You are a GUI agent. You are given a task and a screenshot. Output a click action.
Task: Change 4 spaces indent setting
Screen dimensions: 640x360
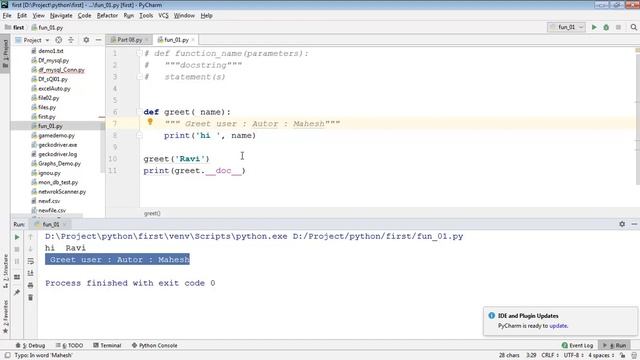point(601,356)
